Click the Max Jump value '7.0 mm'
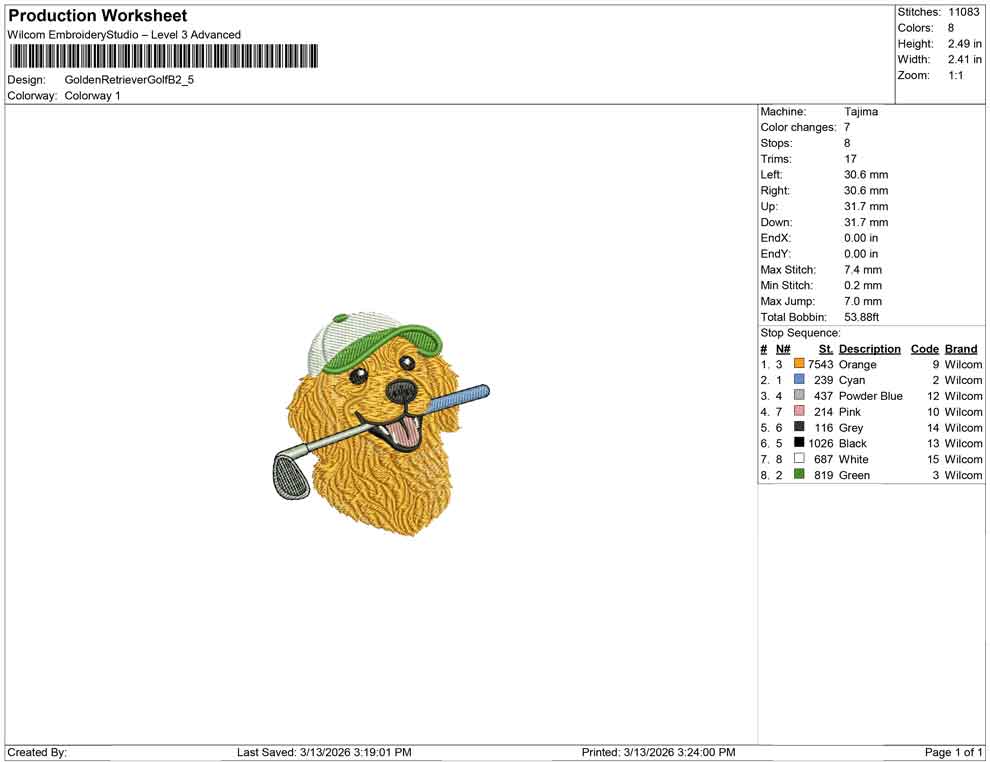The width and height of the screenshot is (990, 762). pyautogui.click(x=862, y=301)
